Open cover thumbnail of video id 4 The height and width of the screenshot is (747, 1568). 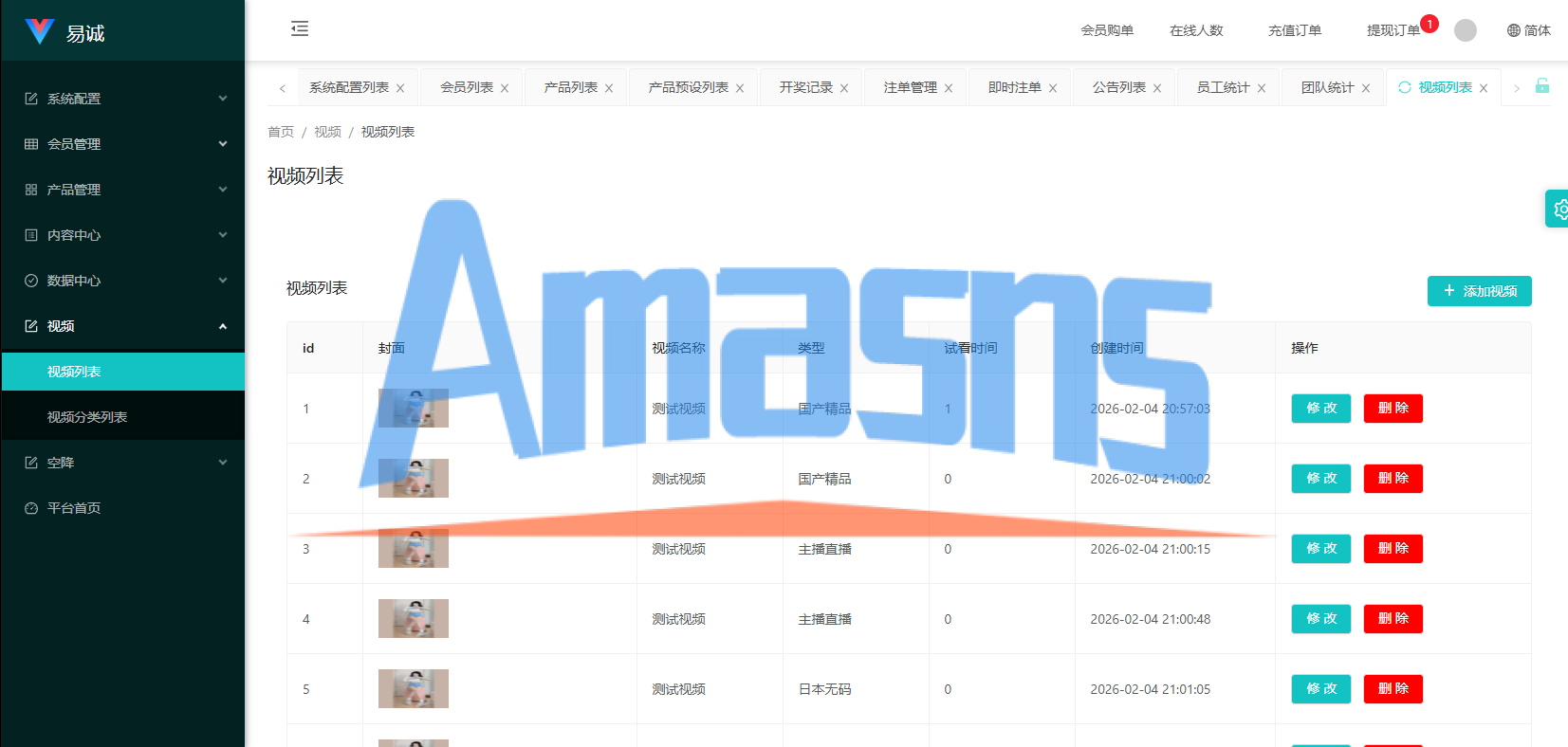414,619
